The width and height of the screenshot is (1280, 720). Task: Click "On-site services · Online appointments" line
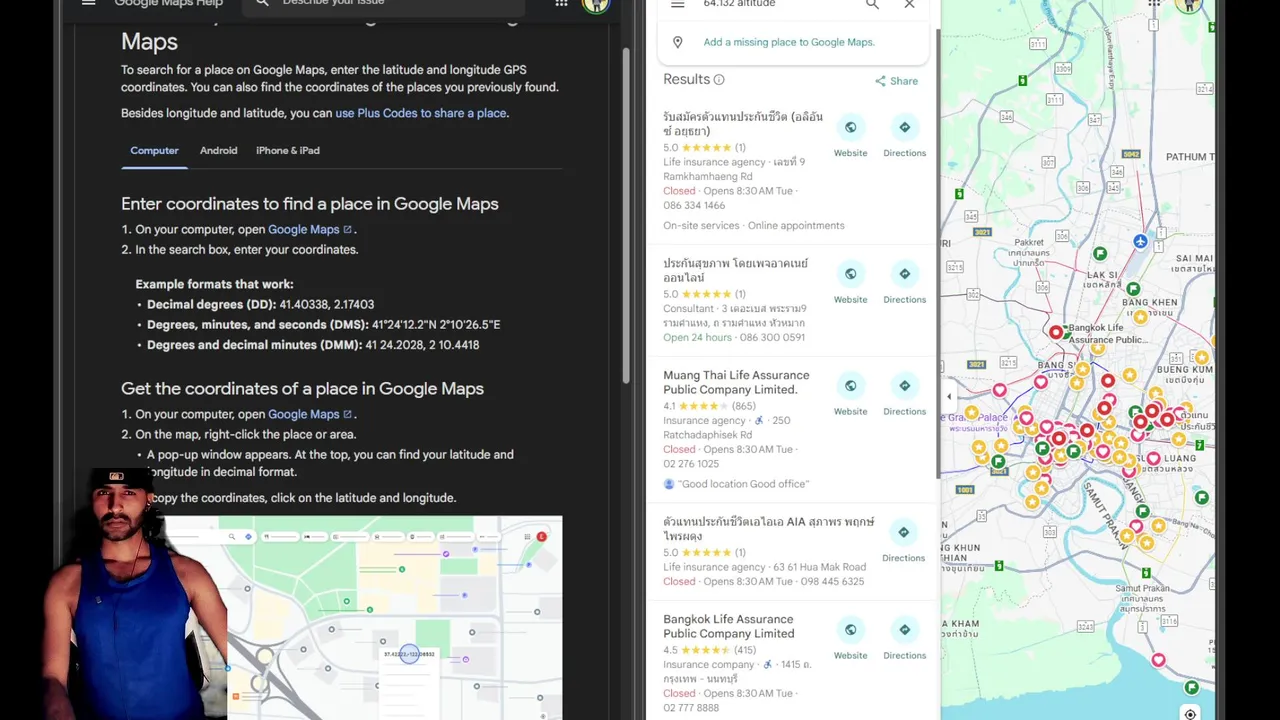pyautogui.click(x=754, y=226)
